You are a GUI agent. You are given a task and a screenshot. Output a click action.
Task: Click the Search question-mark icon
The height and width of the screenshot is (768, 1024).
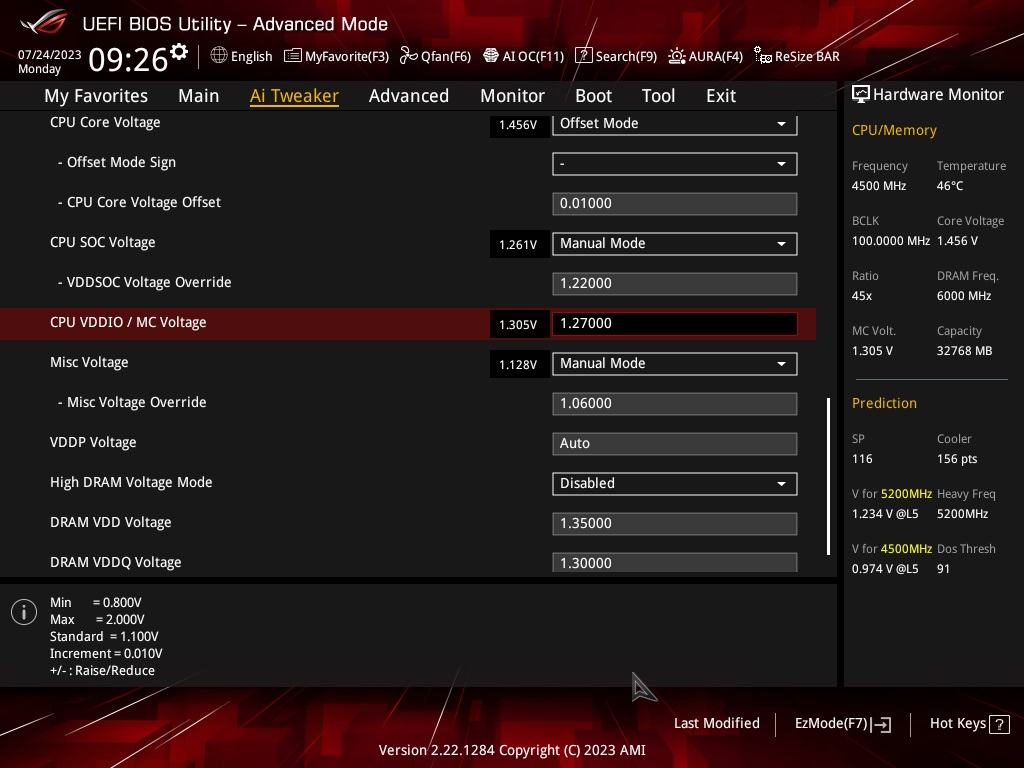(x=583, y=56)
